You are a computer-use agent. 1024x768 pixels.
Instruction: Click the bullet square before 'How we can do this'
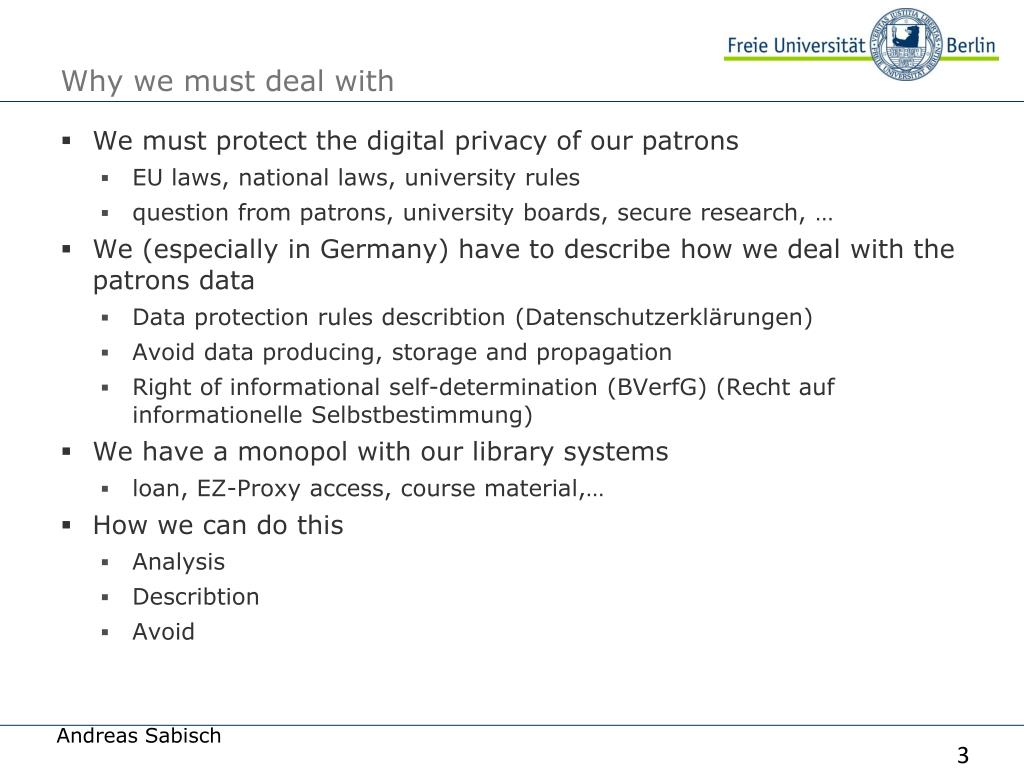tap(66, 524)
